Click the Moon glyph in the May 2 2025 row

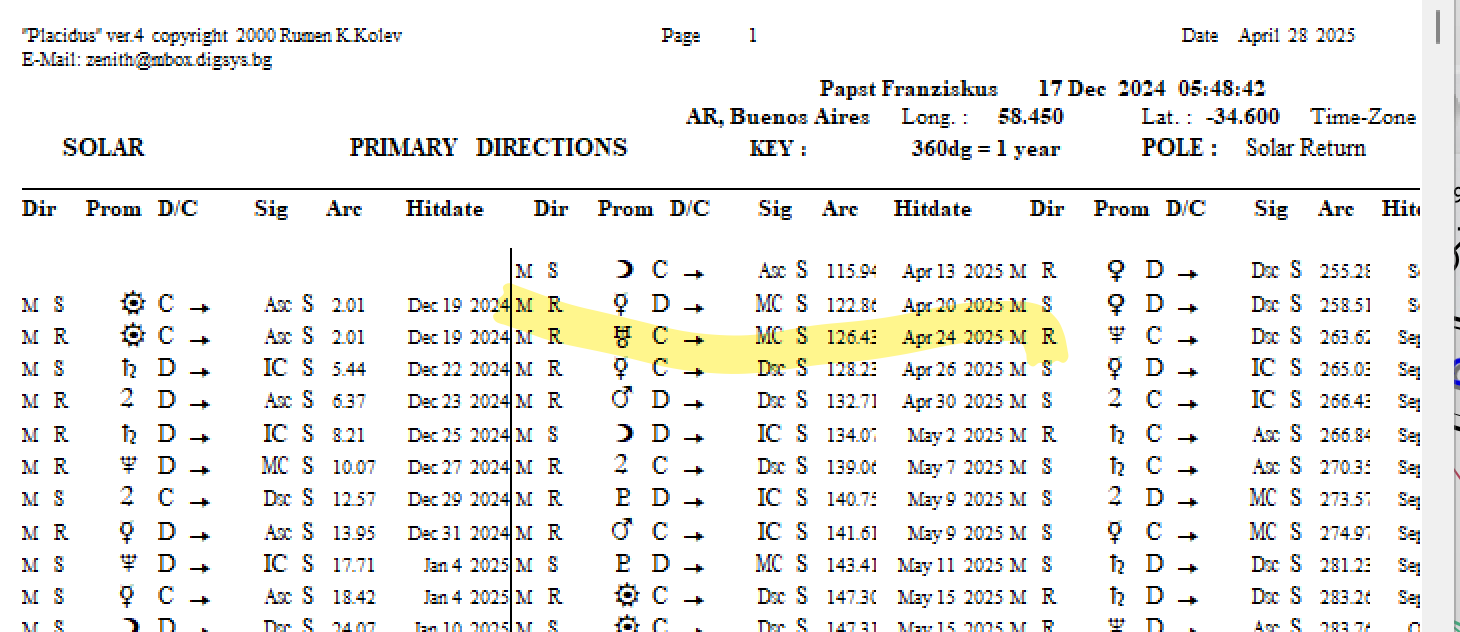click(626, 434)
